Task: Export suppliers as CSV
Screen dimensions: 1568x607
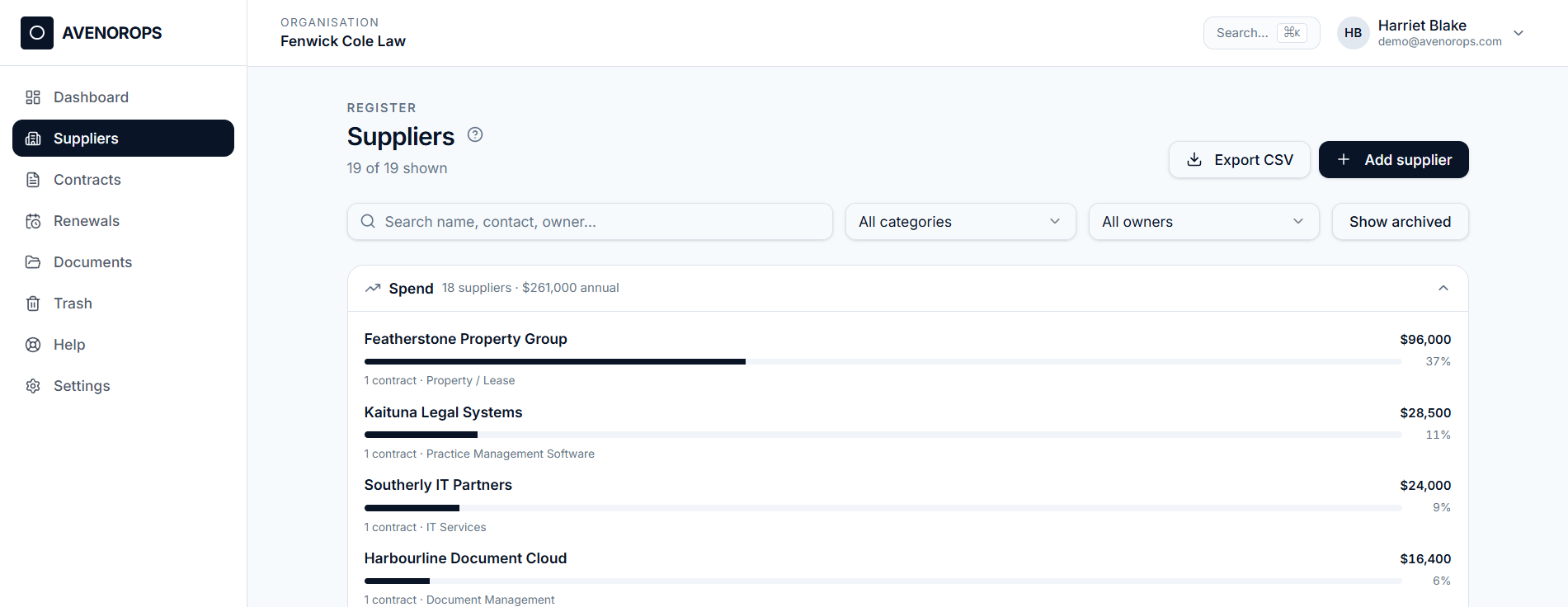Action: 1240,160
